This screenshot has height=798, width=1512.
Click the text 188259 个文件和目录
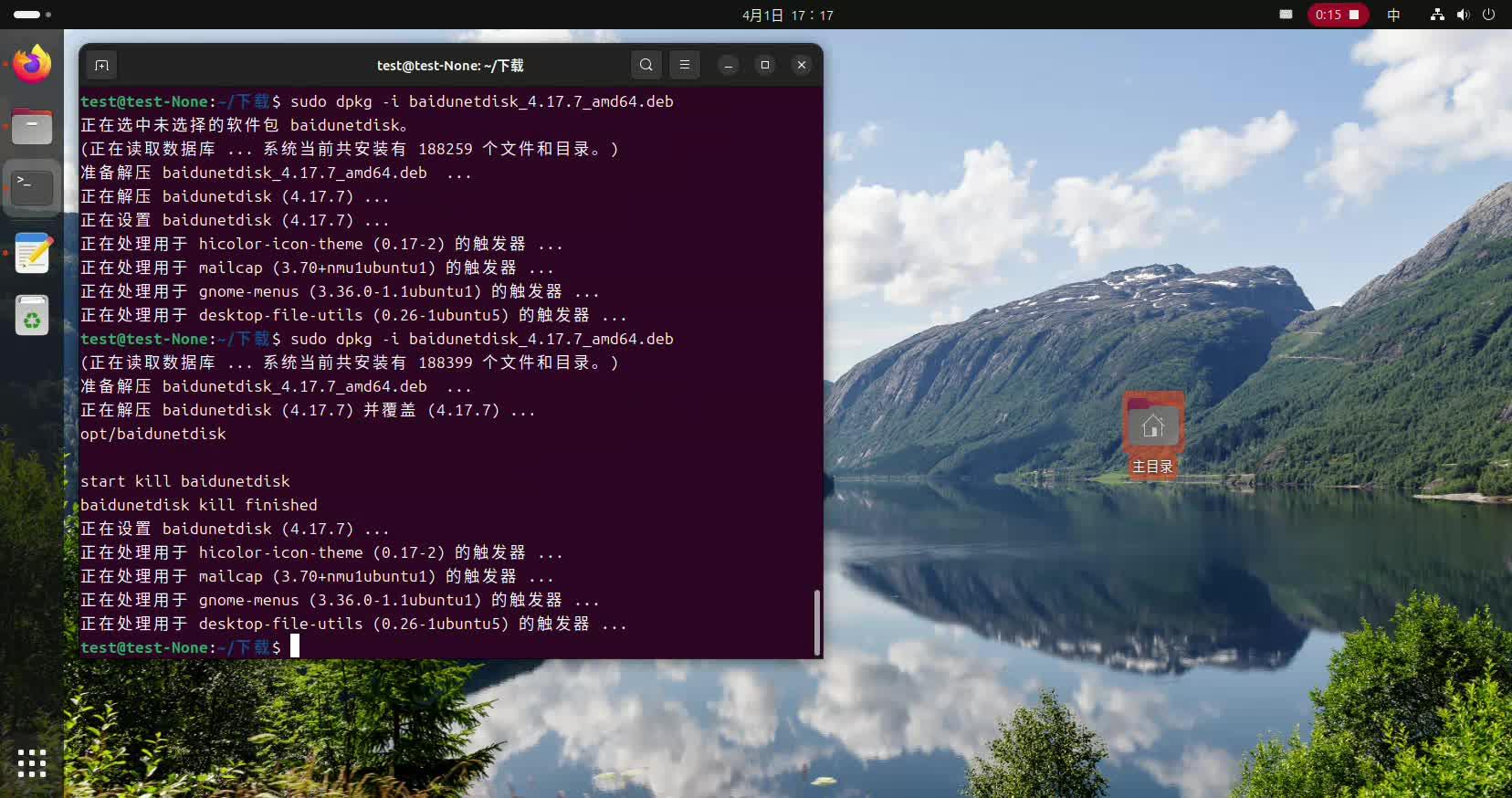504,149
